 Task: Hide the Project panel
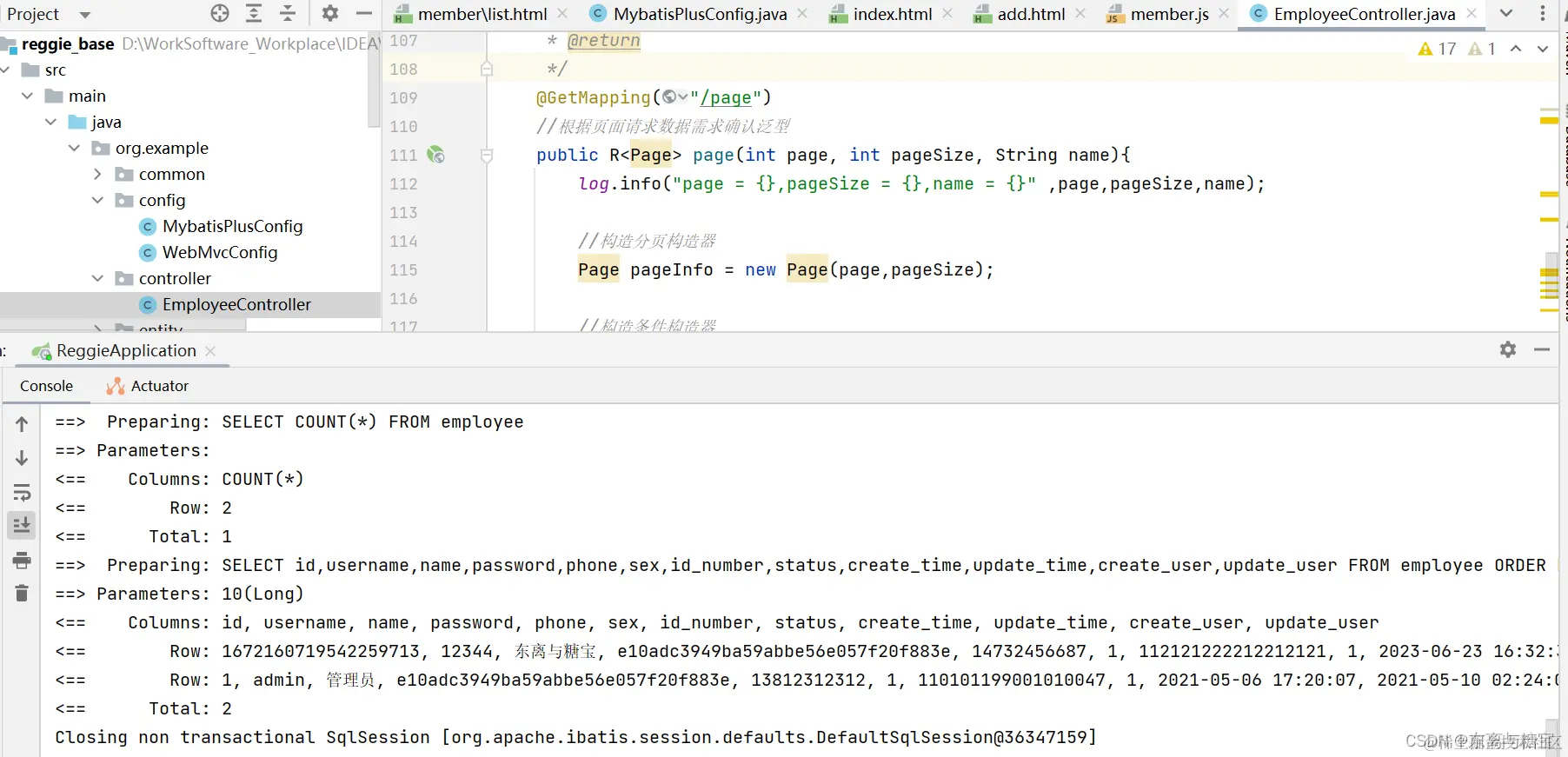click(364, 13)
